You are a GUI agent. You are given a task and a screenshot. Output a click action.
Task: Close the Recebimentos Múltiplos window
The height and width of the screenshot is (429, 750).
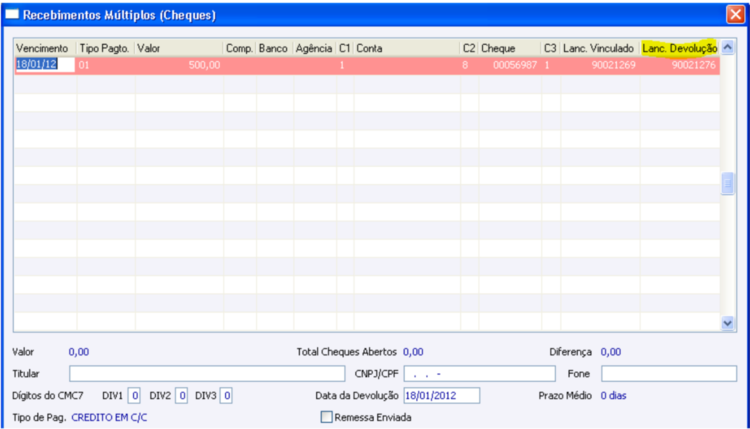click(735, 14)
